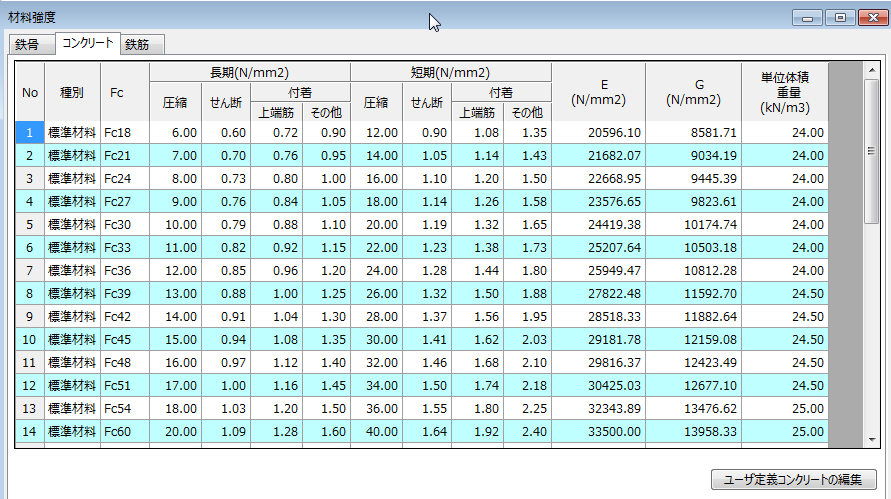Click the 長期(N/mm2) group header

[250, 72]
